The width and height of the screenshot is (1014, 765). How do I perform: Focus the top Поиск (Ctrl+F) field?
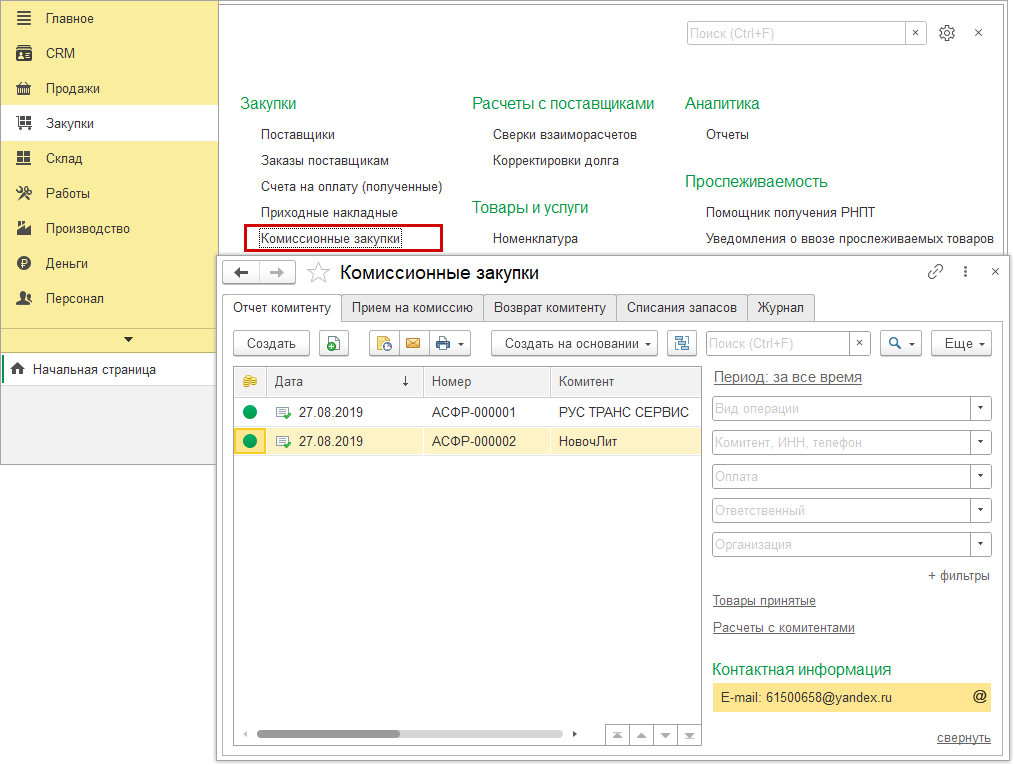pos(796,33)
